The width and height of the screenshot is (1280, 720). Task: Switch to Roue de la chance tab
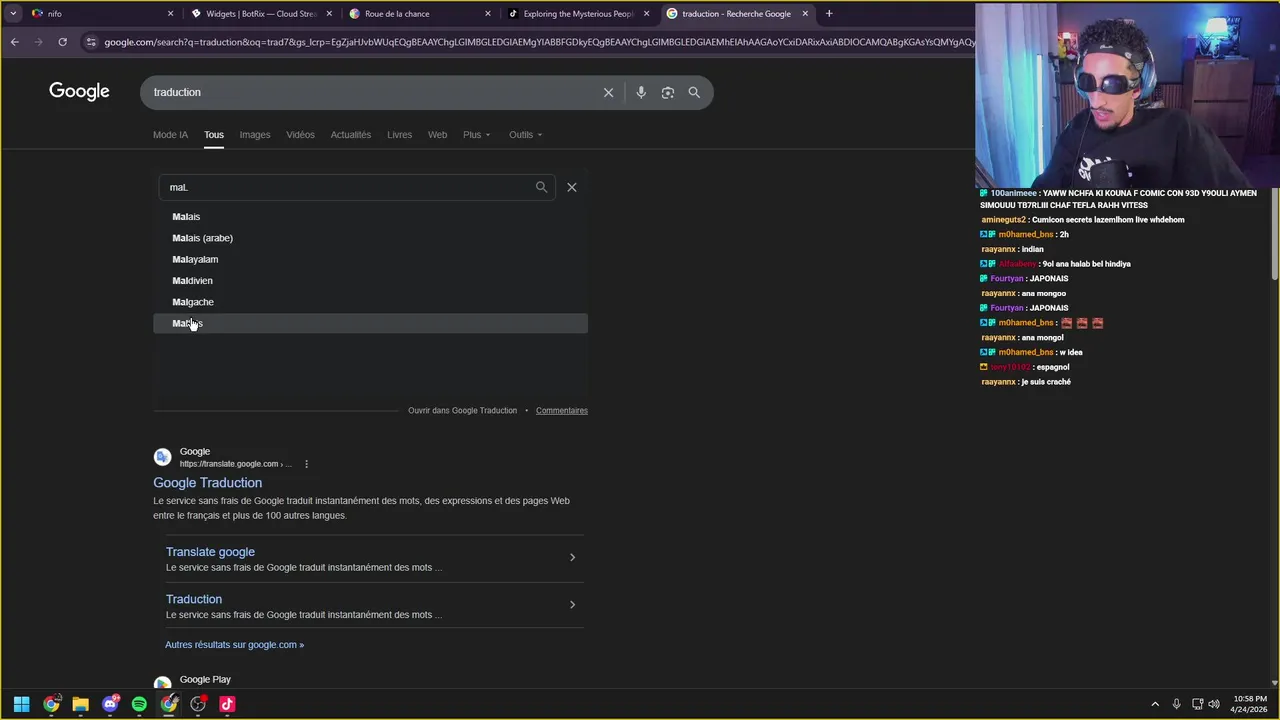(418, 14)
